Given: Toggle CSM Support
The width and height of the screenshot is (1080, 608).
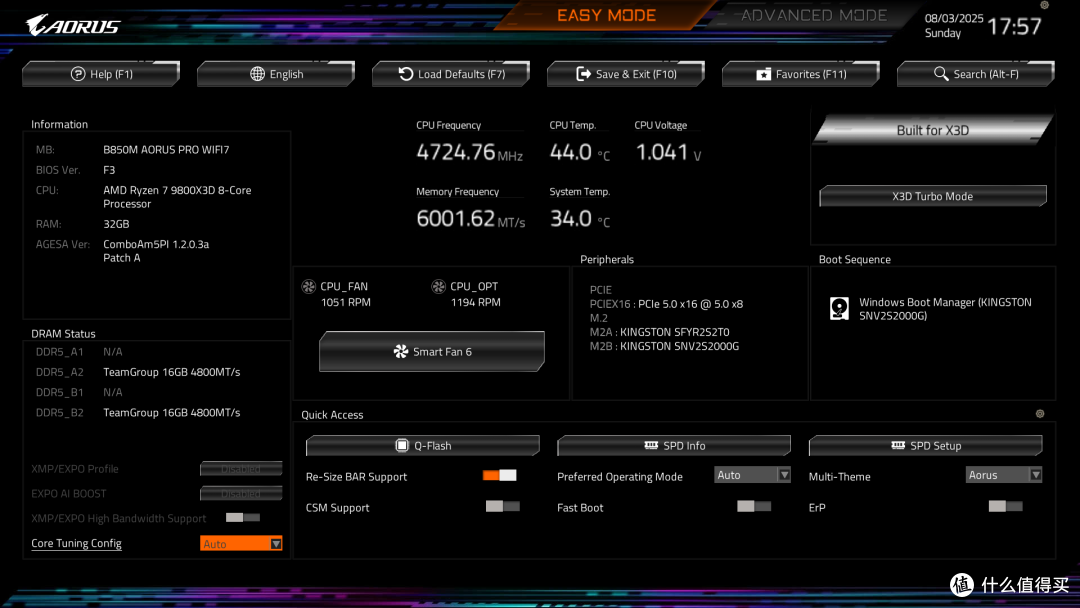Looking at the screenshot, I should (502, 506).
